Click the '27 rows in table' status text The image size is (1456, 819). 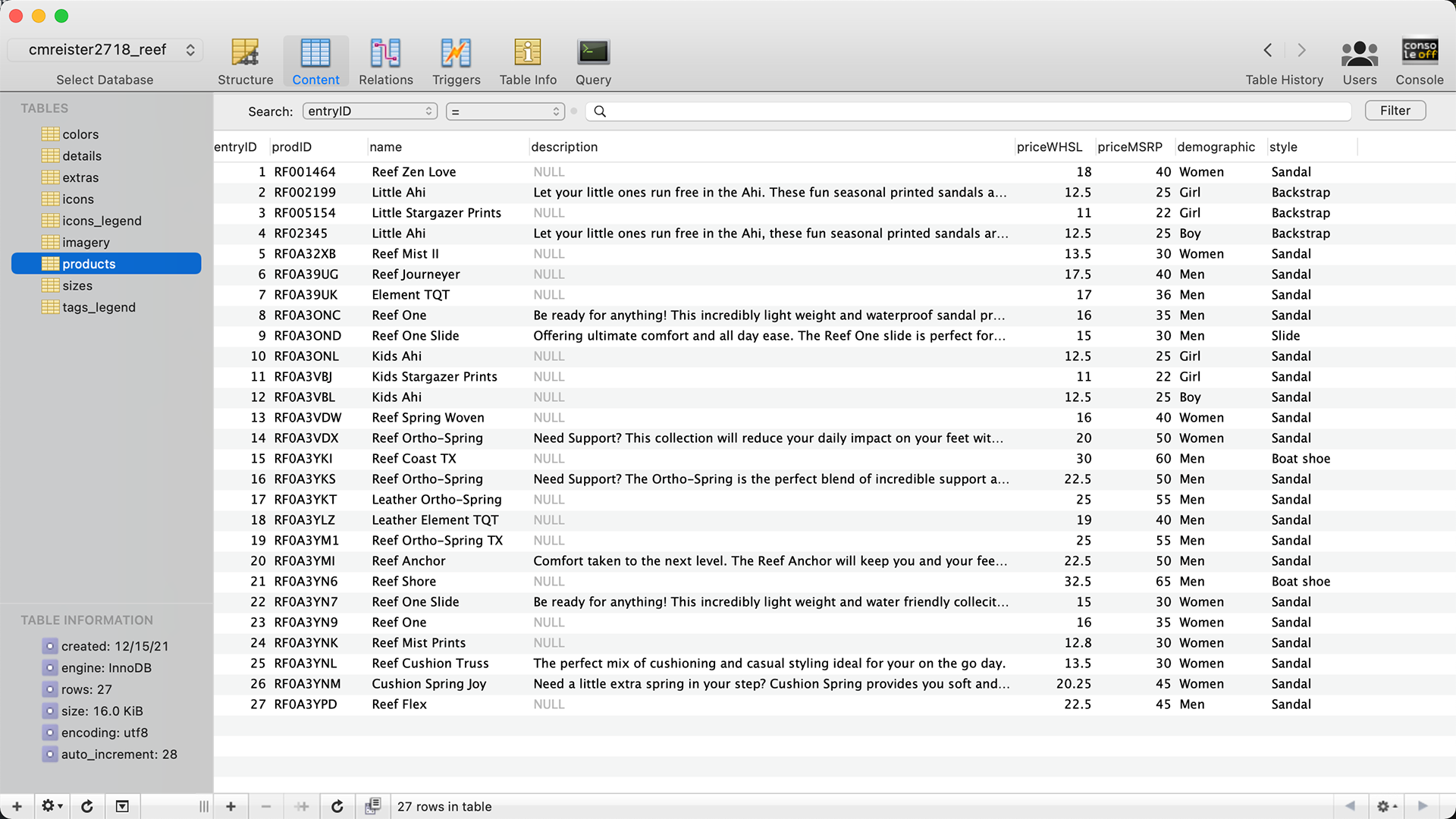[x=444, y=807]
